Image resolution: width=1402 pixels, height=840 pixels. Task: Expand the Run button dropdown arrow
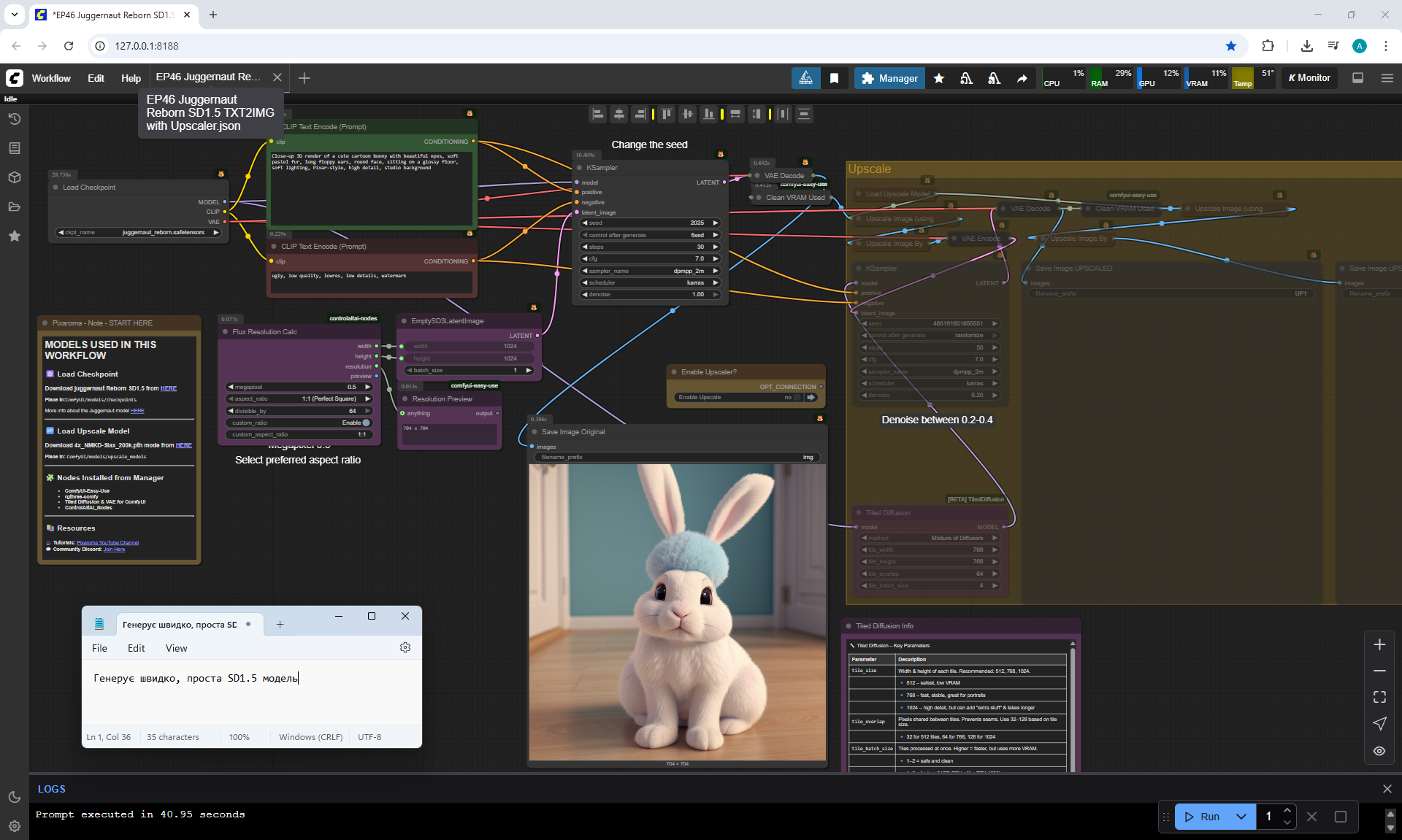[1241, 817]
